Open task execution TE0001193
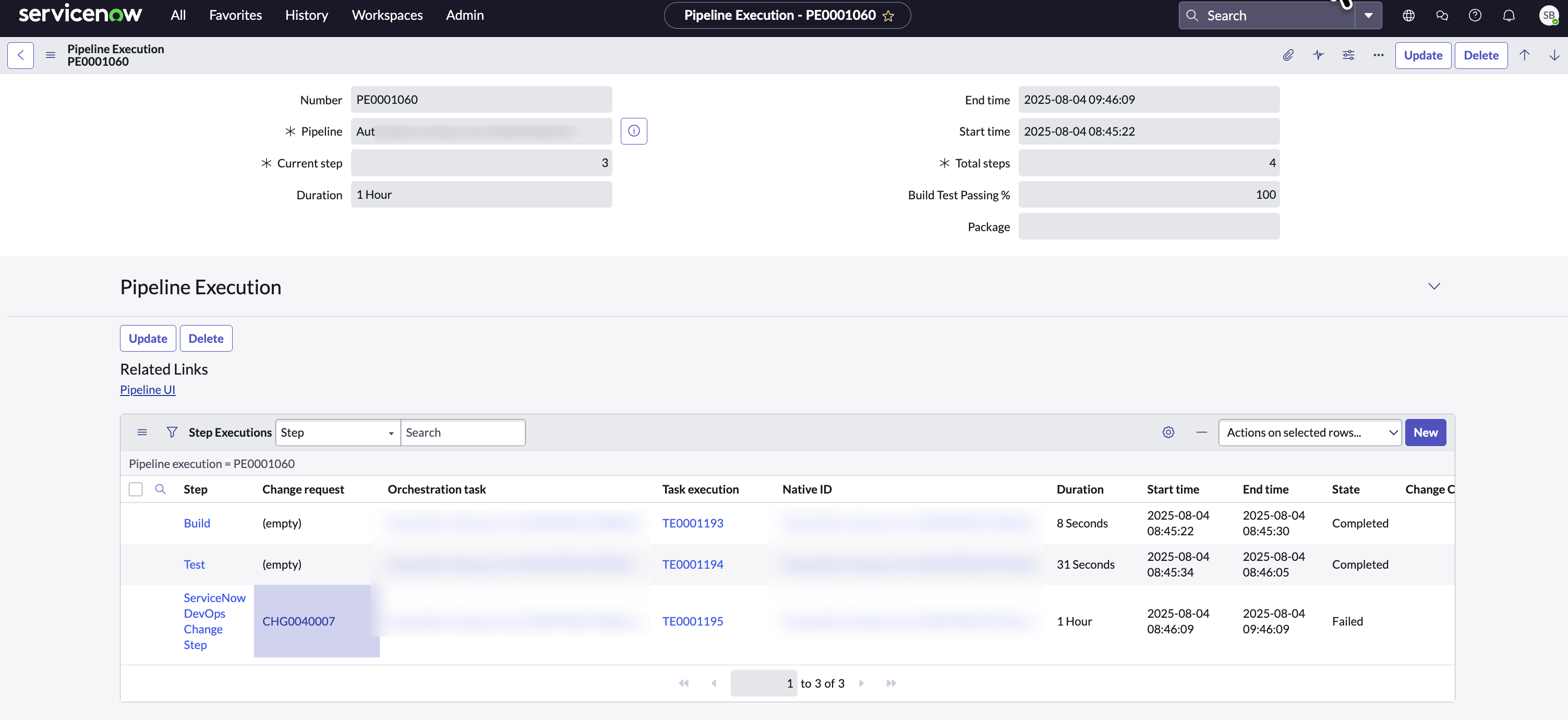Screen dimensions: 1568x720 (x=692, y=523)
